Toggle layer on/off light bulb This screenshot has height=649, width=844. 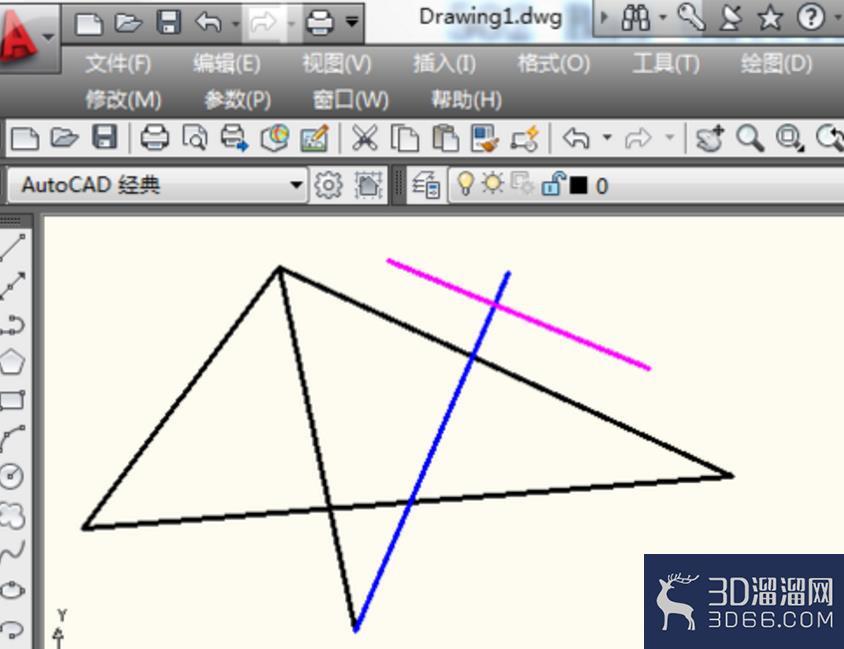(465, 184)
